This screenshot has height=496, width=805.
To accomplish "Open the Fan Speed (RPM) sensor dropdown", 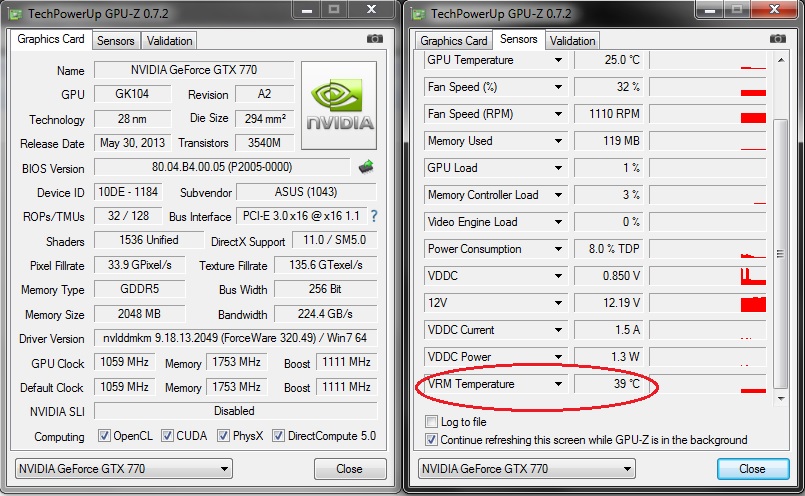I will [558, 114].
